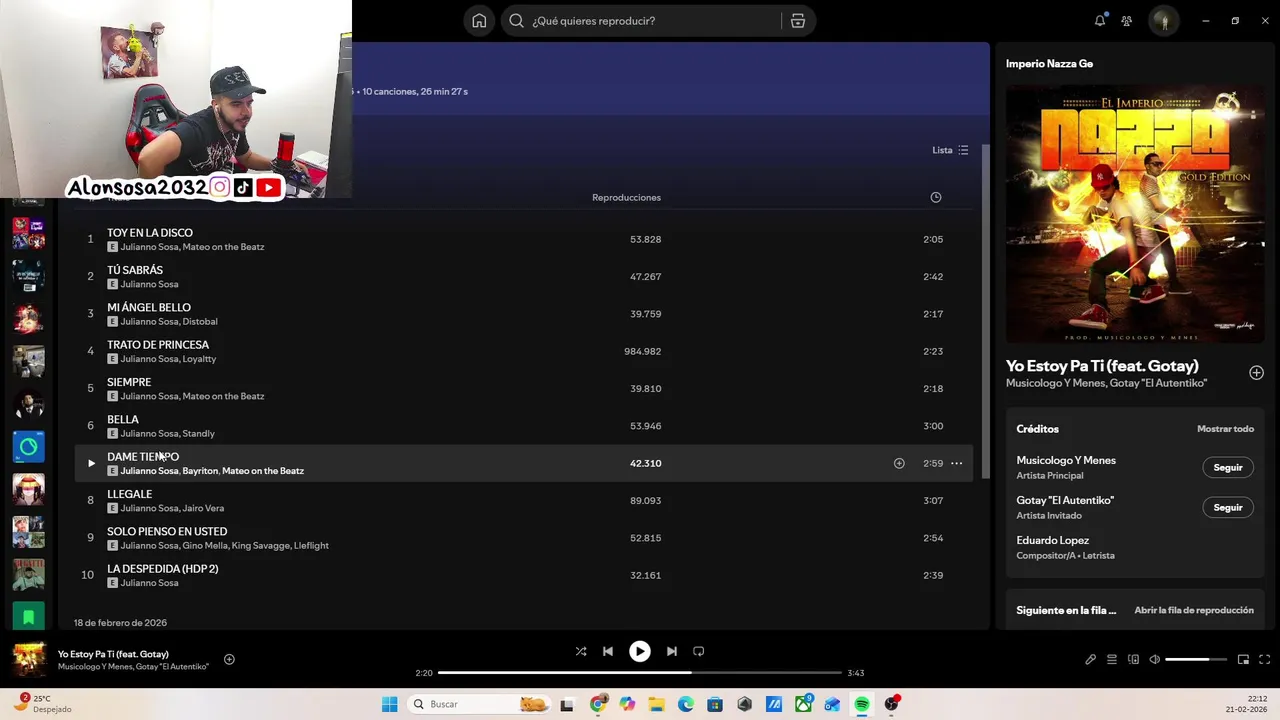Open artist link Standly

199,434
